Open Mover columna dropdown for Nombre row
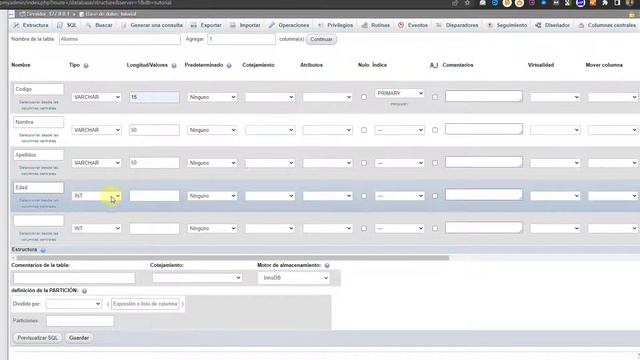 point(613,130)
